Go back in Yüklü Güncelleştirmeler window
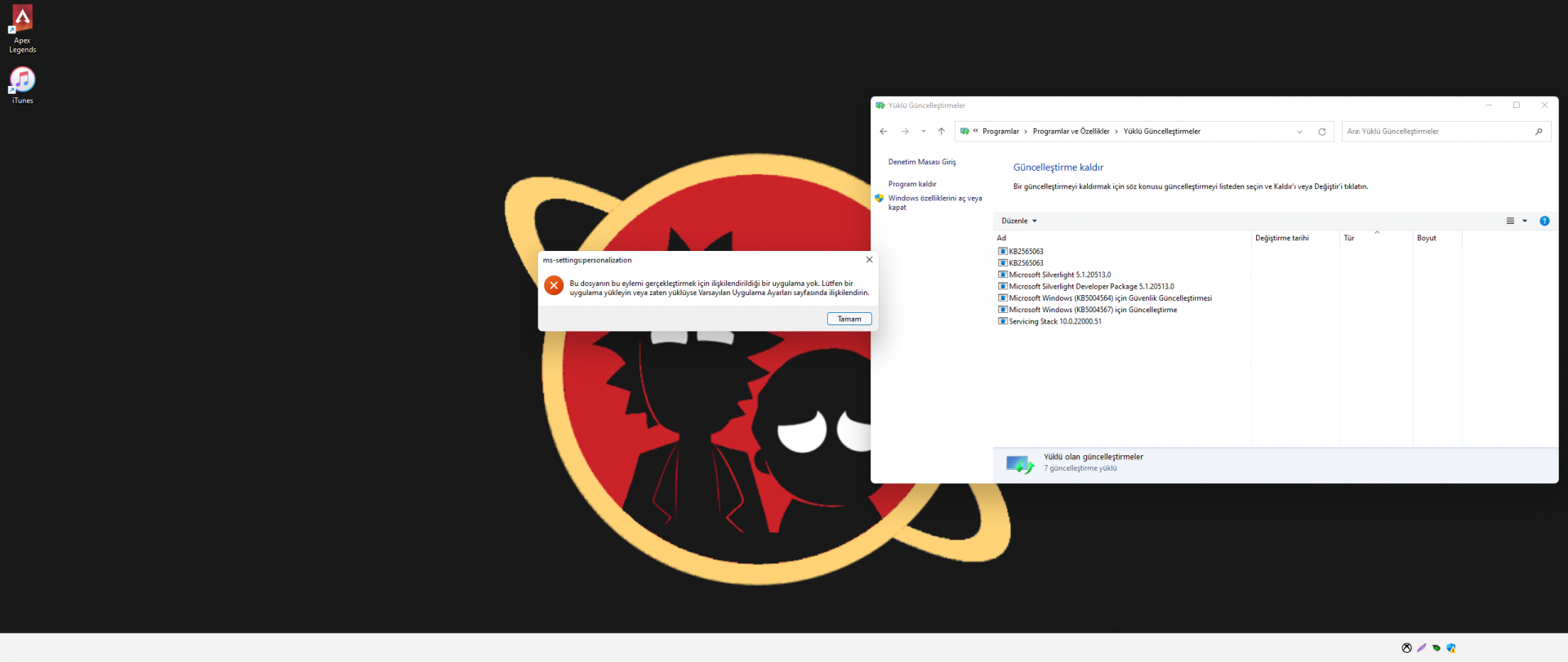This screenshot has height=662, width=1568. click(883, 132)
